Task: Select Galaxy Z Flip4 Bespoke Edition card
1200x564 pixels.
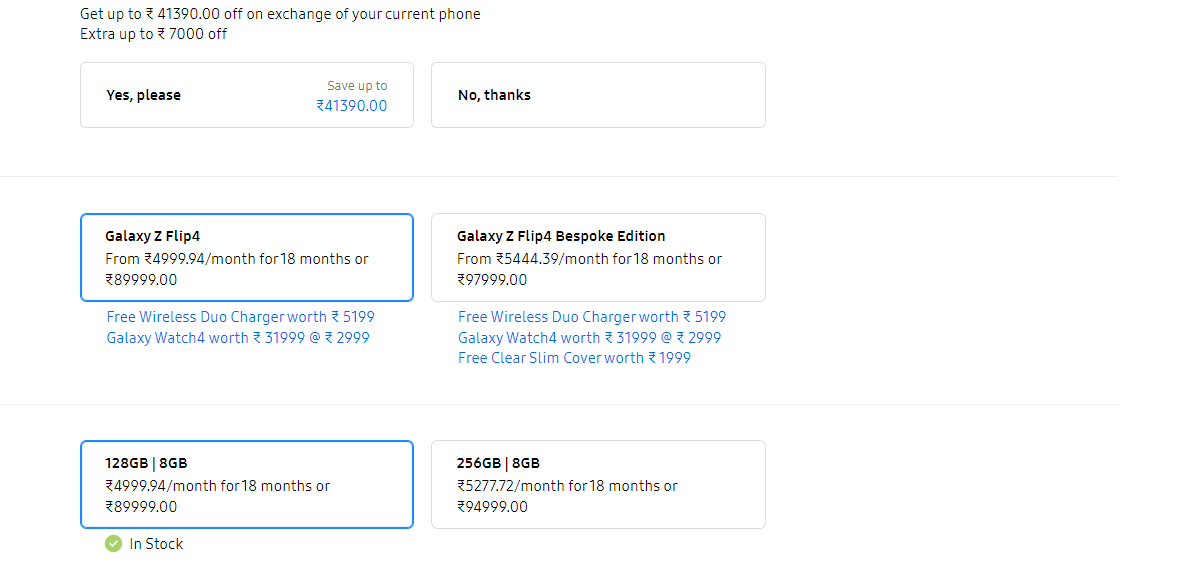Action: coord(598,257)
